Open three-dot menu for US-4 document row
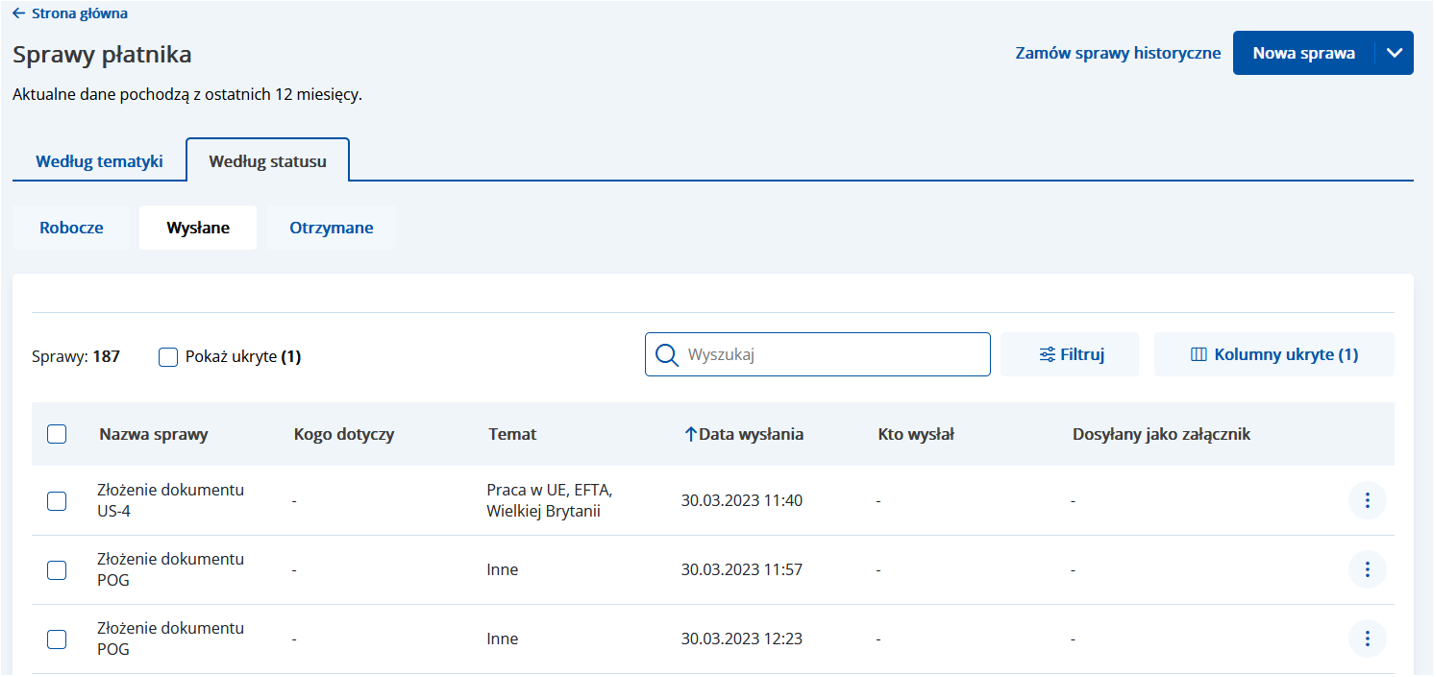This screenshot has width=1436, height=677. pos(1367,500)
